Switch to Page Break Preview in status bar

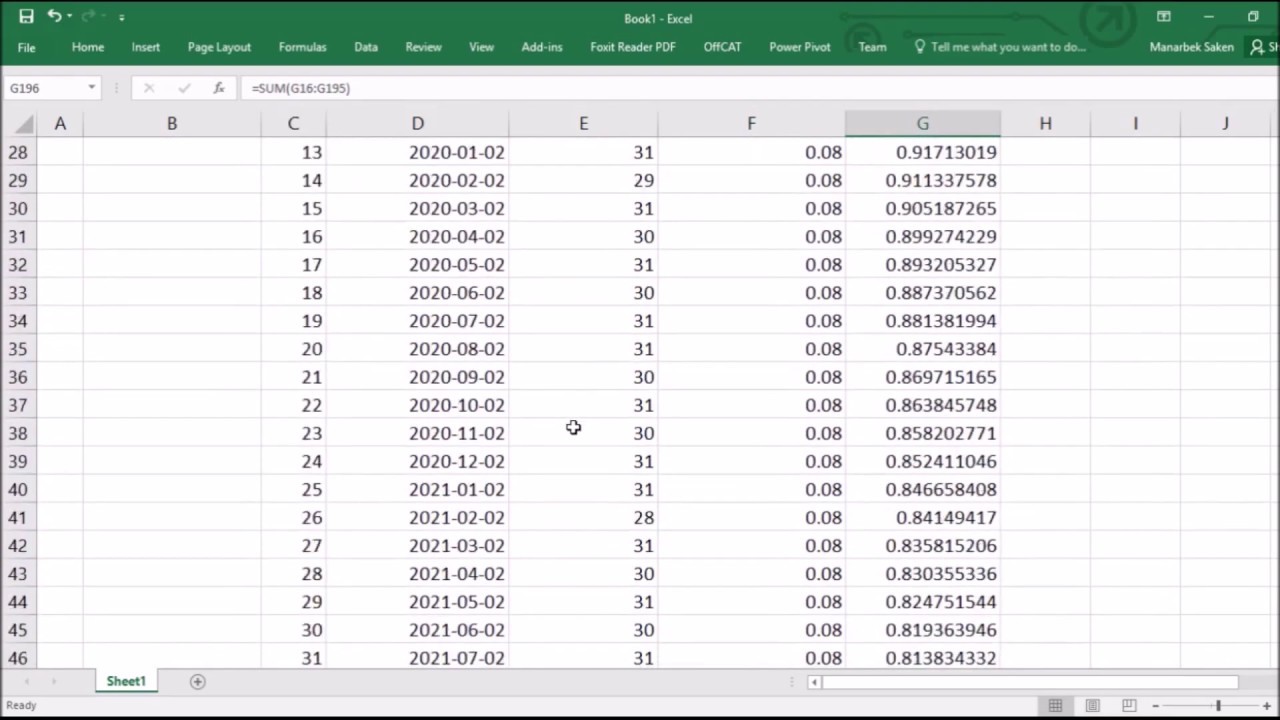coord(1129,705)
